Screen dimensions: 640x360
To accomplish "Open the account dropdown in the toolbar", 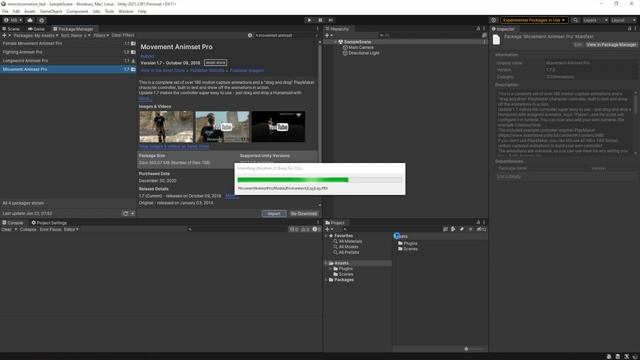I will tap(13, 20).
